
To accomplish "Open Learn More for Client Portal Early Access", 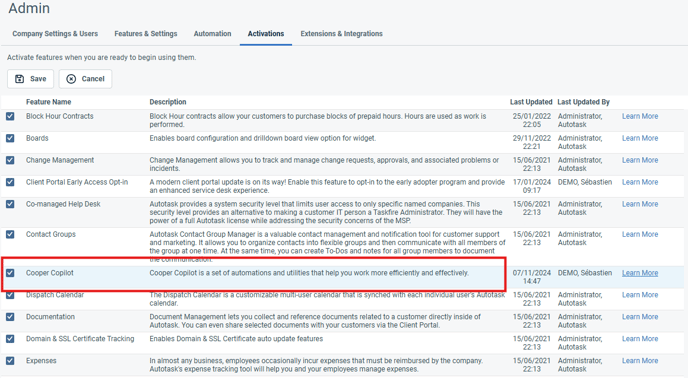I will (640, 182).
